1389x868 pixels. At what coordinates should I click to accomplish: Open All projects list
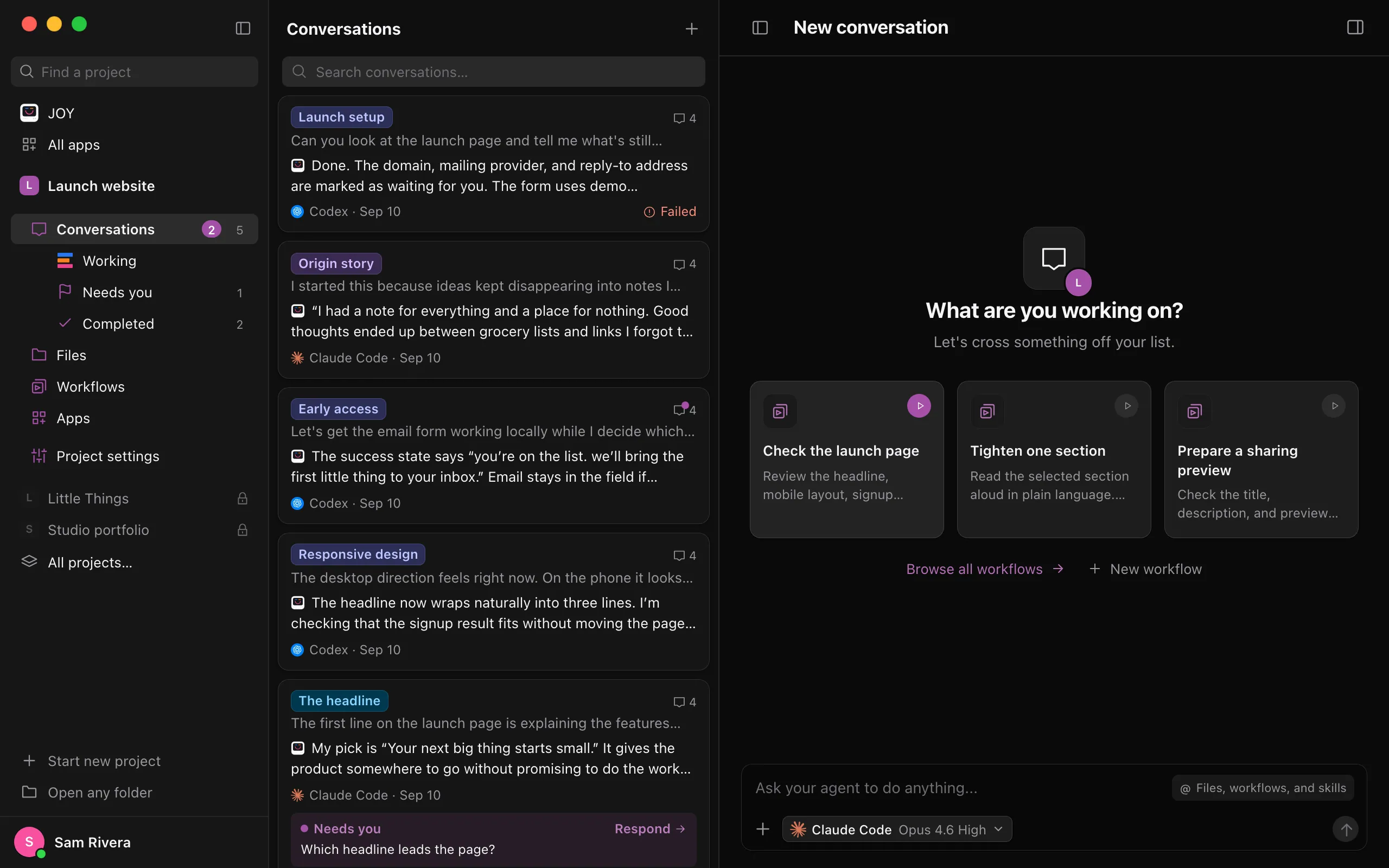pos(135,563)
